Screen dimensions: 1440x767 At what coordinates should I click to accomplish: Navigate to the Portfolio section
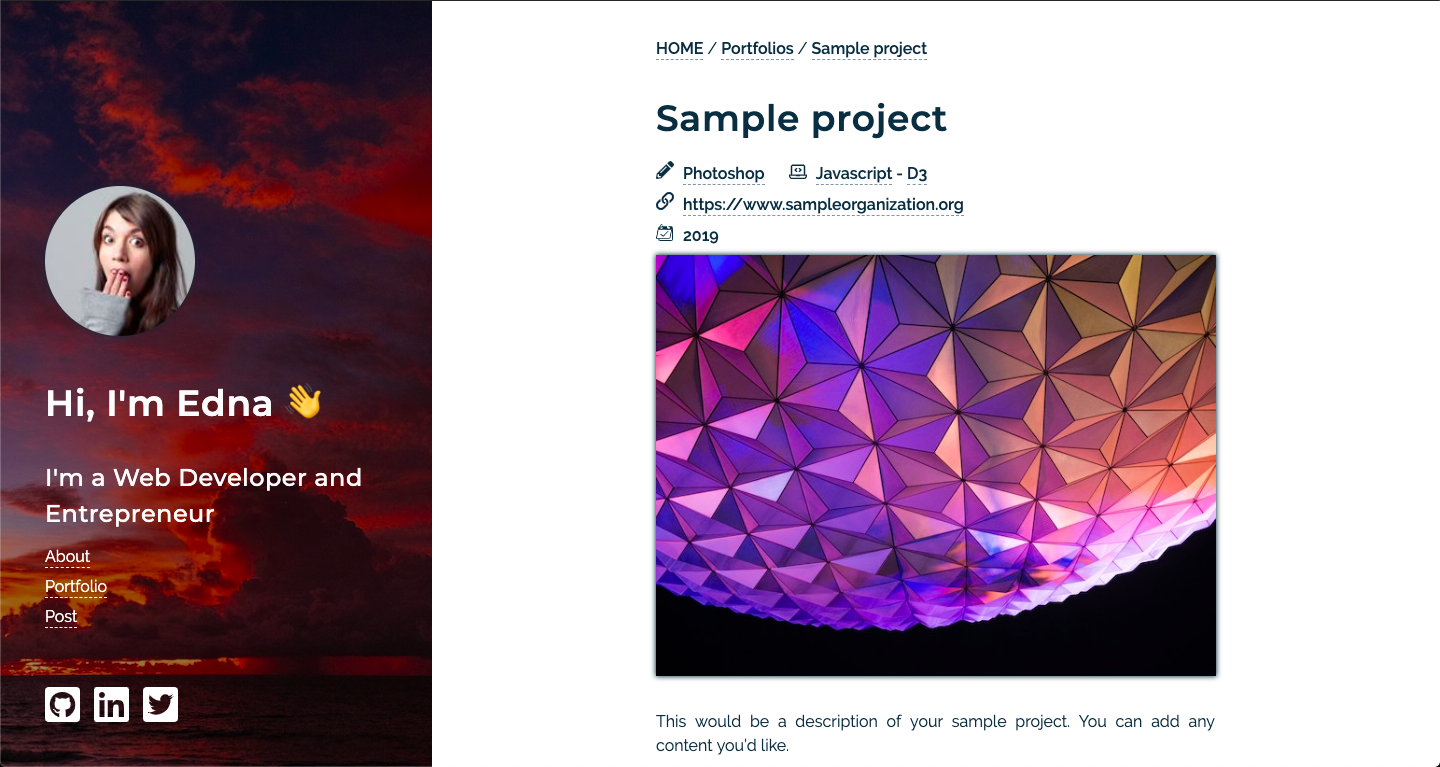[76, 586]
